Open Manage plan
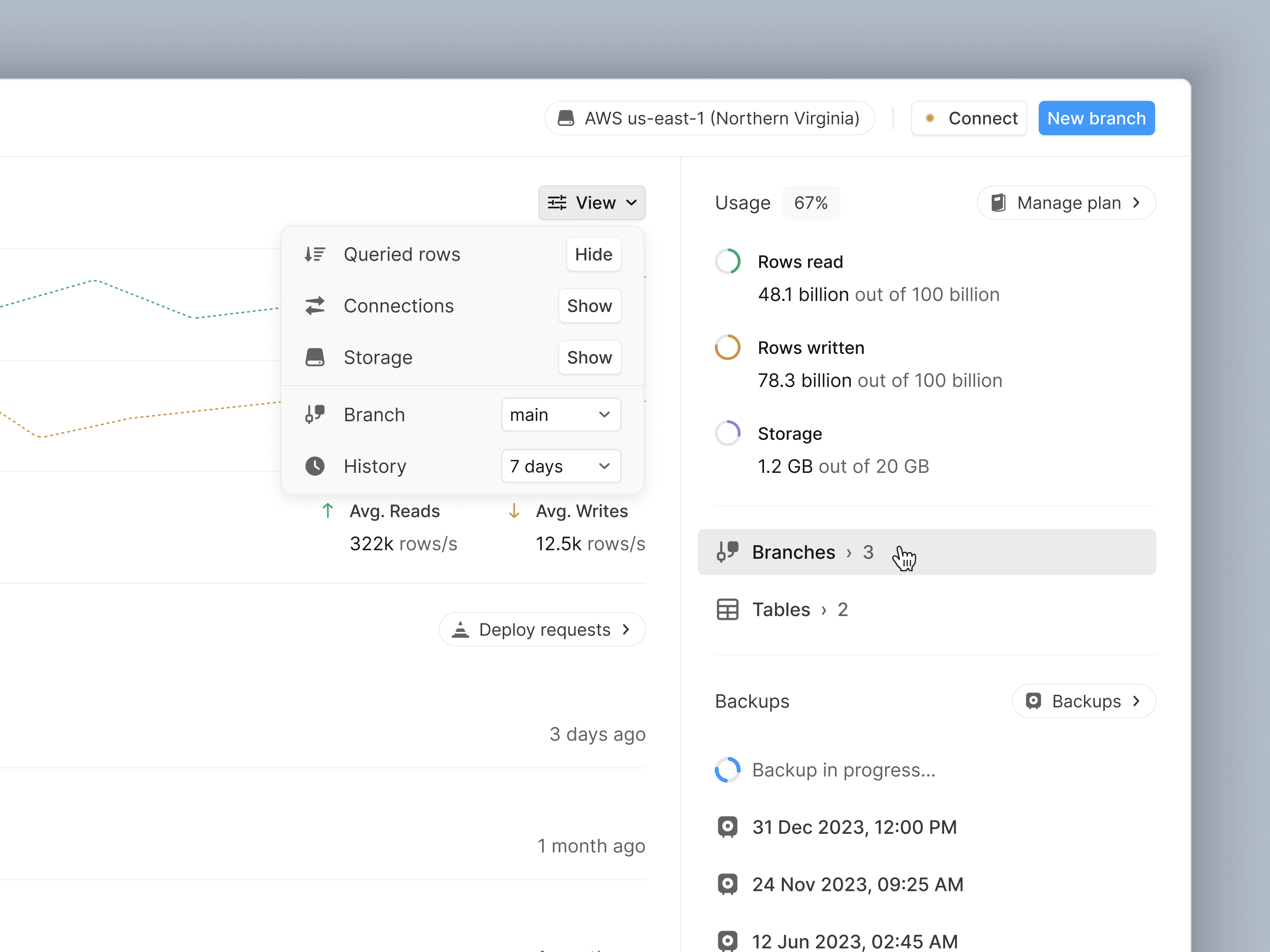 1066,203
